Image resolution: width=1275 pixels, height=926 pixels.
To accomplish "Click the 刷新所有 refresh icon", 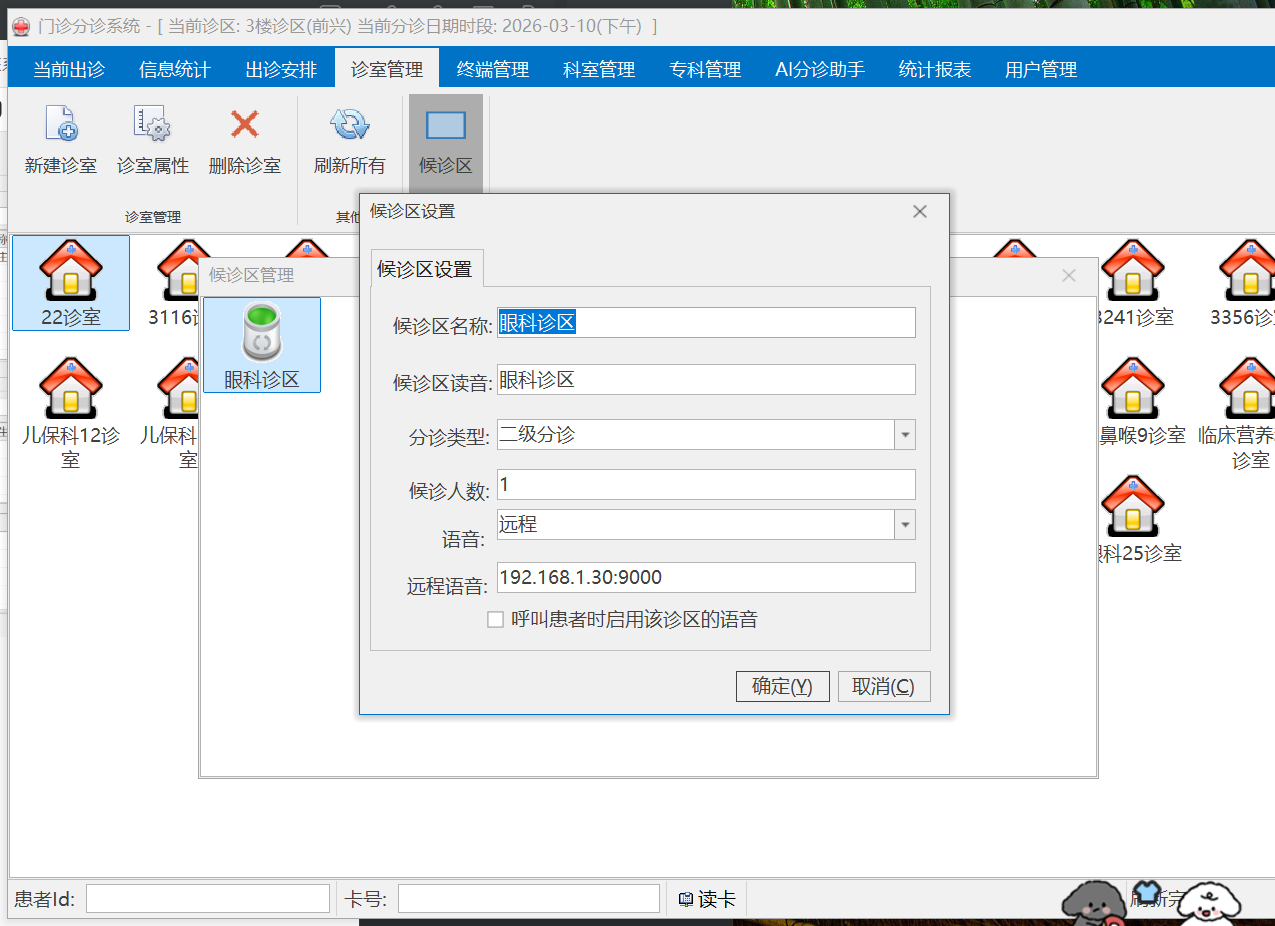I will point(349,125).
